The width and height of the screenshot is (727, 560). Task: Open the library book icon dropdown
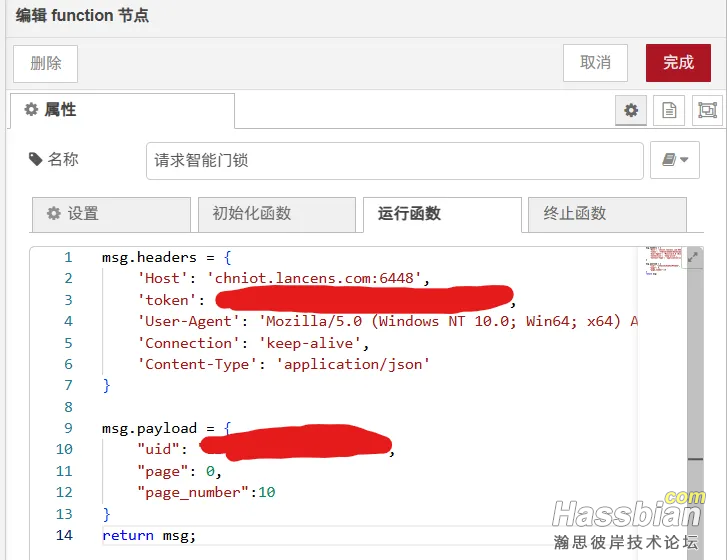point(675,160)
